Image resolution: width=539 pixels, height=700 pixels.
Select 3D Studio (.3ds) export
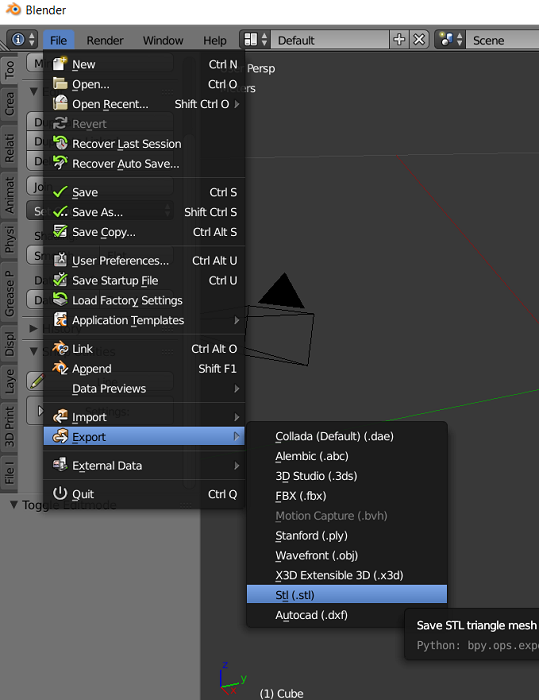click(x=347, y=476)
